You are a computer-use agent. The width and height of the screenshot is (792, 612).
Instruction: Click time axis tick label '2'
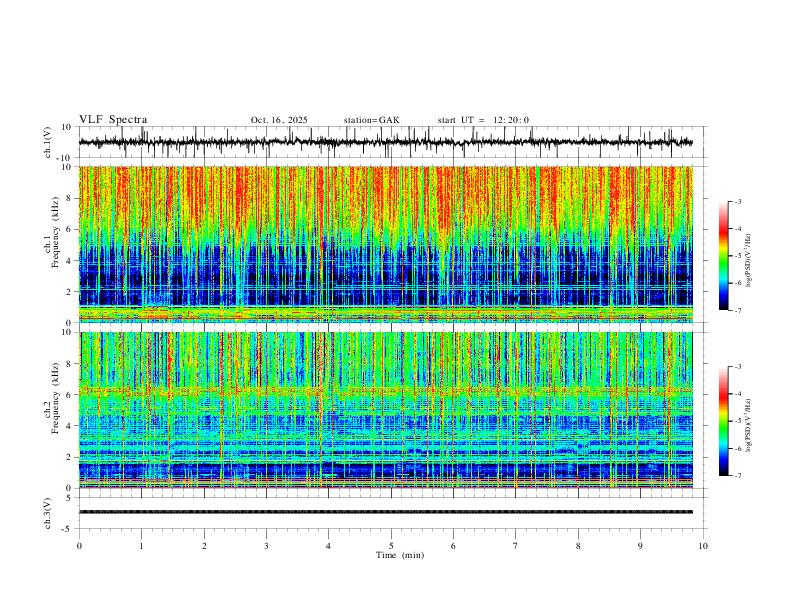[x=204, y=546]
